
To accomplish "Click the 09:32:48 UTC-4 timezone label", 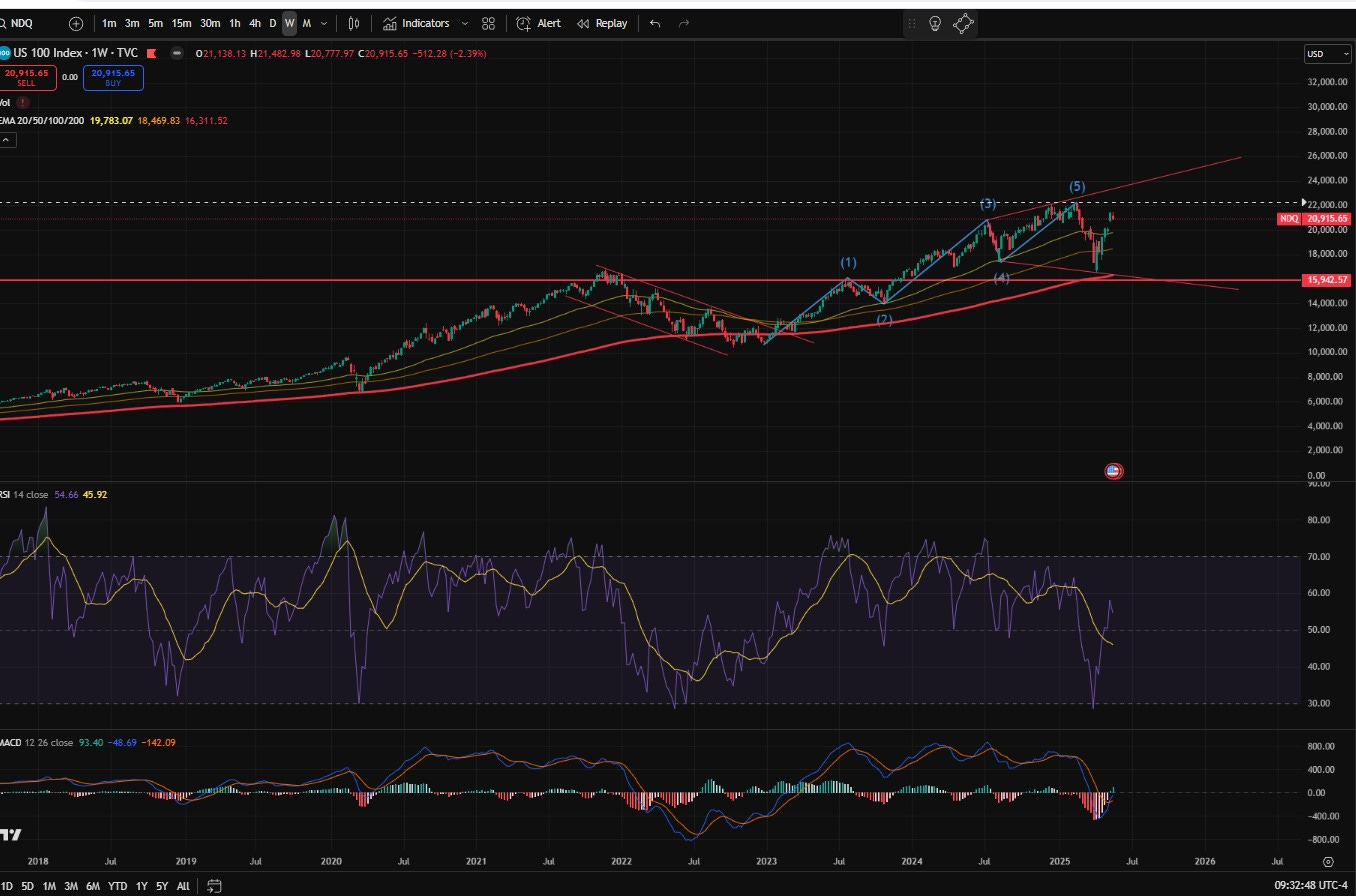I will (x=1310, y=886).
